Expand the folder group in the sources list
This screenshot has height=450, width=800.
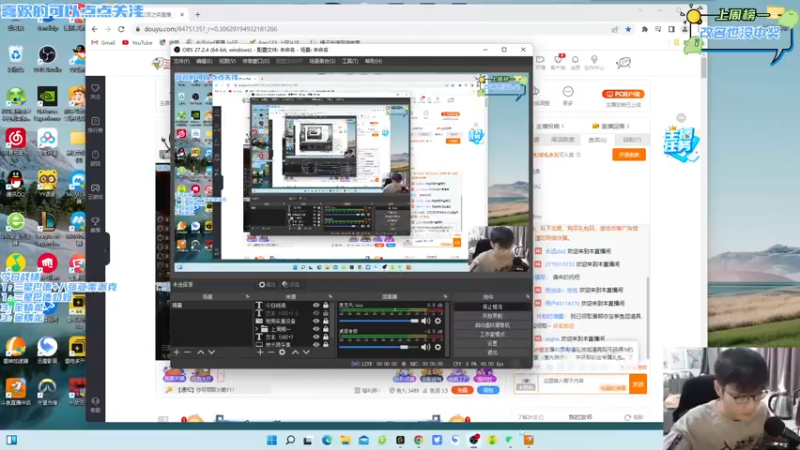click(x=257, y=329)
